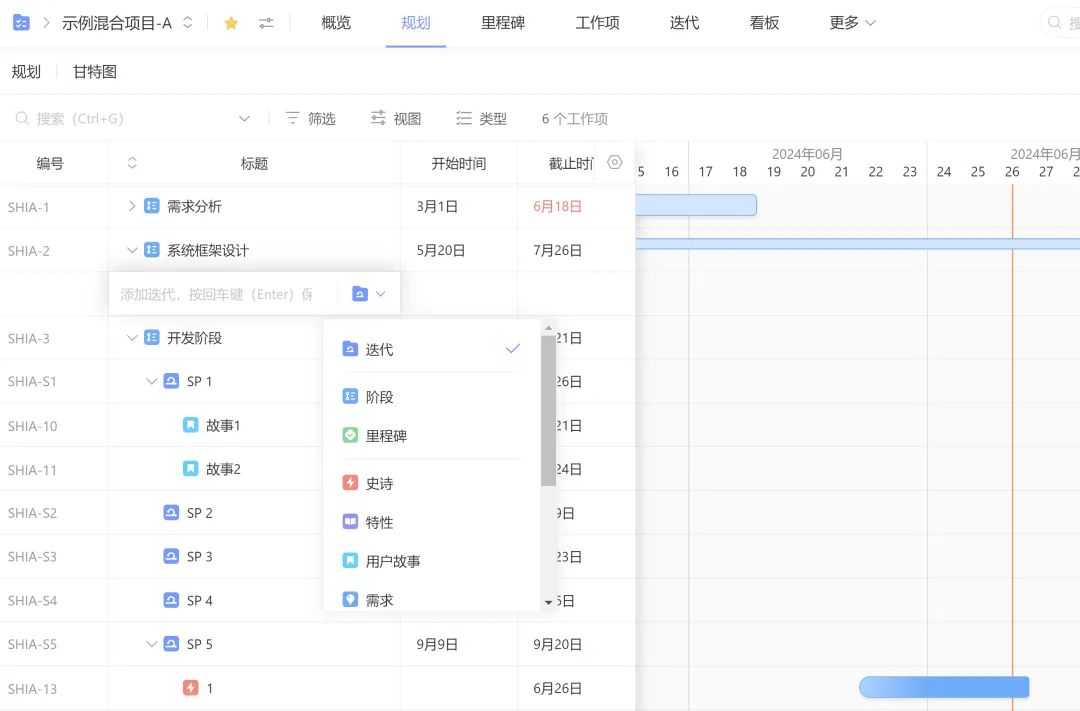Click the 系统框架设计 stage icon

[152, 250]
